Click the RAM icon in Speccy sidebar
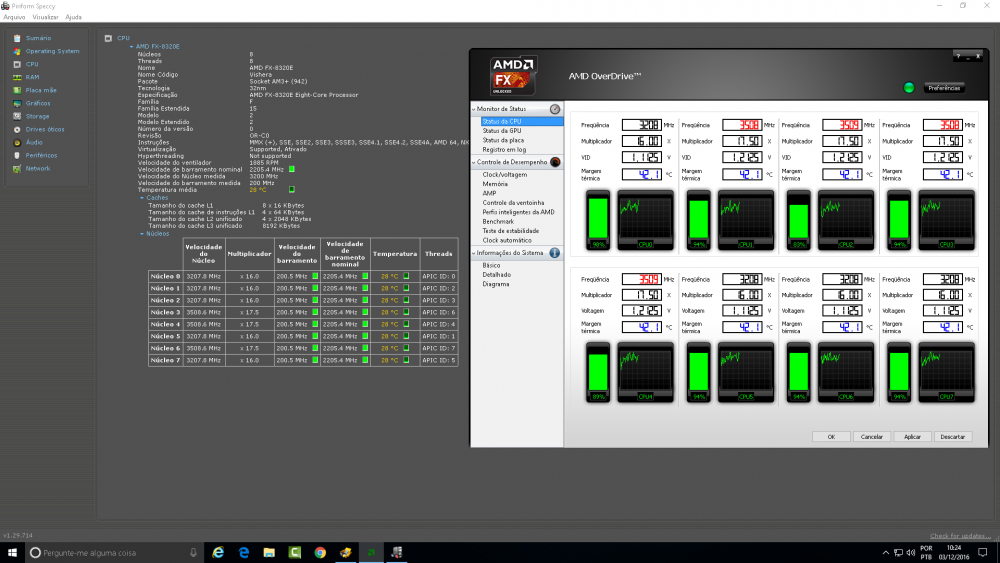This screenshot has height=563, width=1000. (17, 77)
